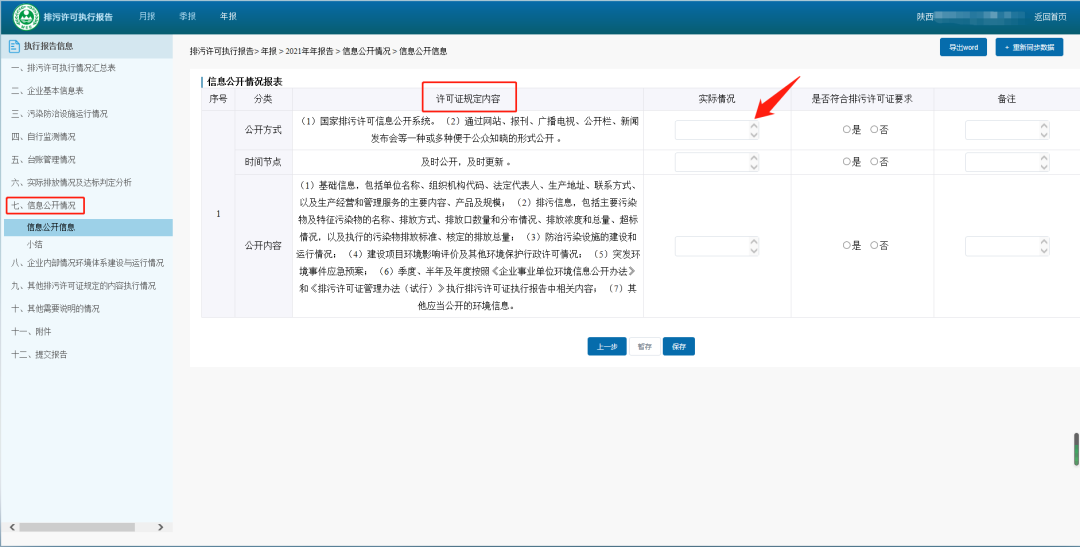Open 小结 under information disclosure
Screen dimensions: 1080x547
[35, 244]
